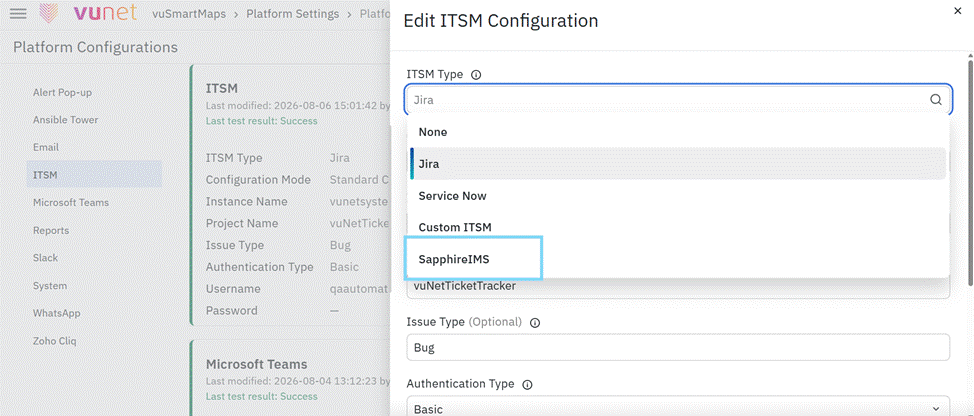This screenshot has width=974, height=416.
Task: Click the Bug value in ITSM card
Action: click(340, 245)
